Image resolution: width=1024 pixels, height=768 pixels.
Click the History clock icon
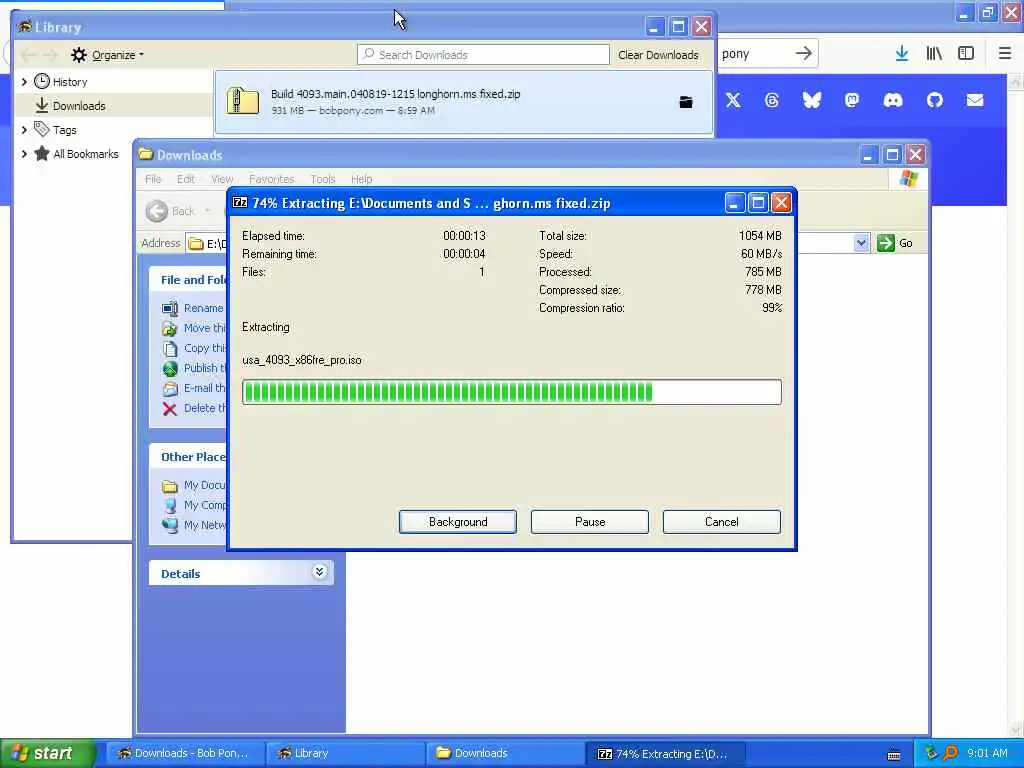[x=42, y=81]
